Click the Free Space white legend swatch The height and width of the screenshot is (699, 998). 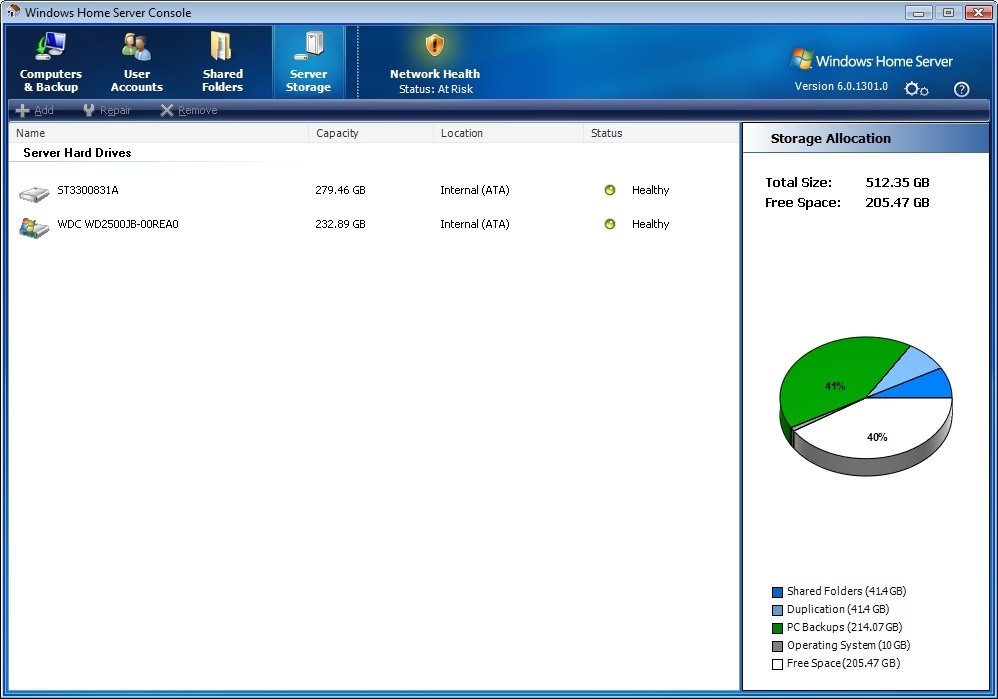777,665
